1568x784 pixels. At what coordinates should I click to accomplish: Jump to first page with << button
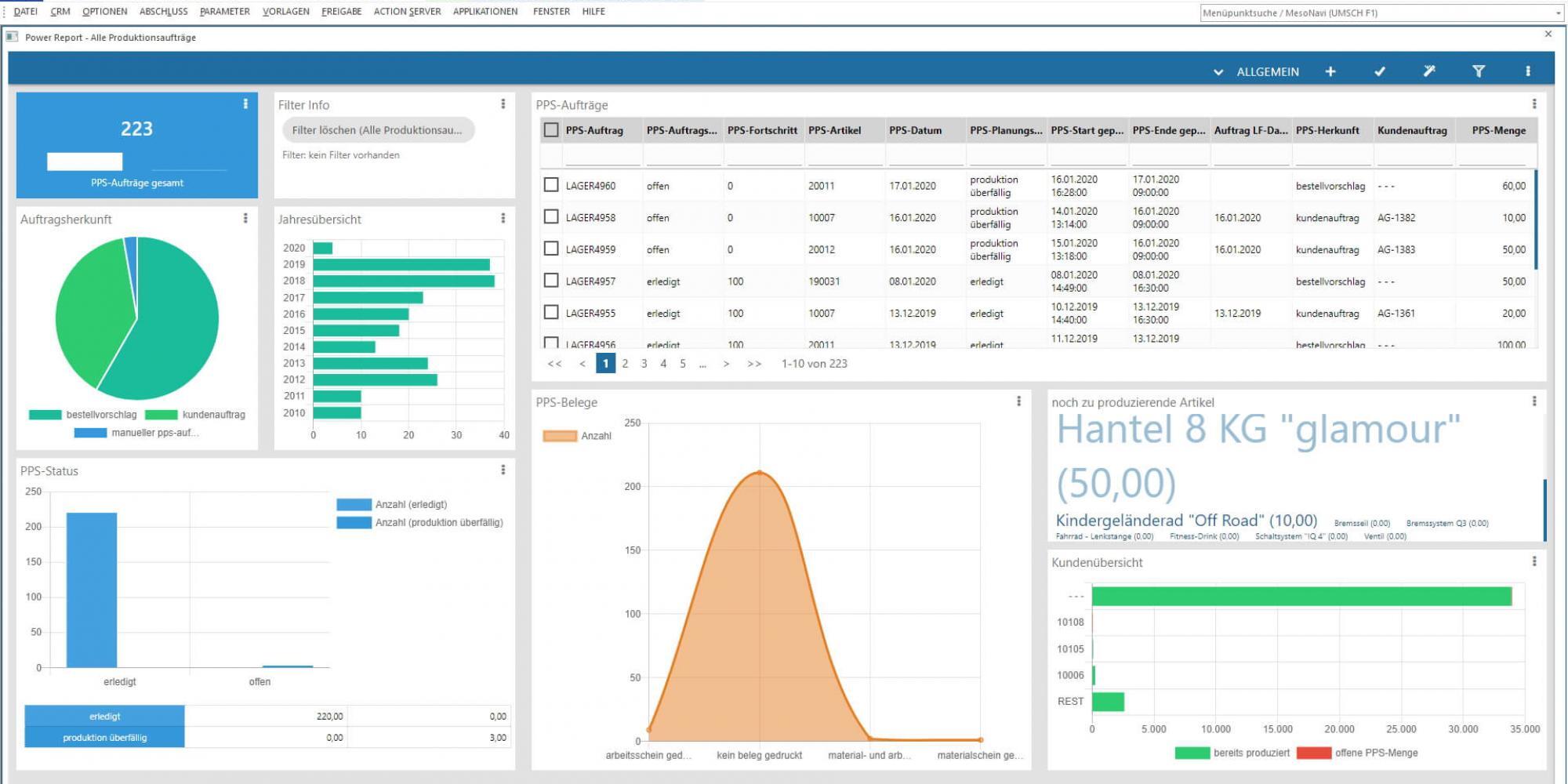coord(554,363)
